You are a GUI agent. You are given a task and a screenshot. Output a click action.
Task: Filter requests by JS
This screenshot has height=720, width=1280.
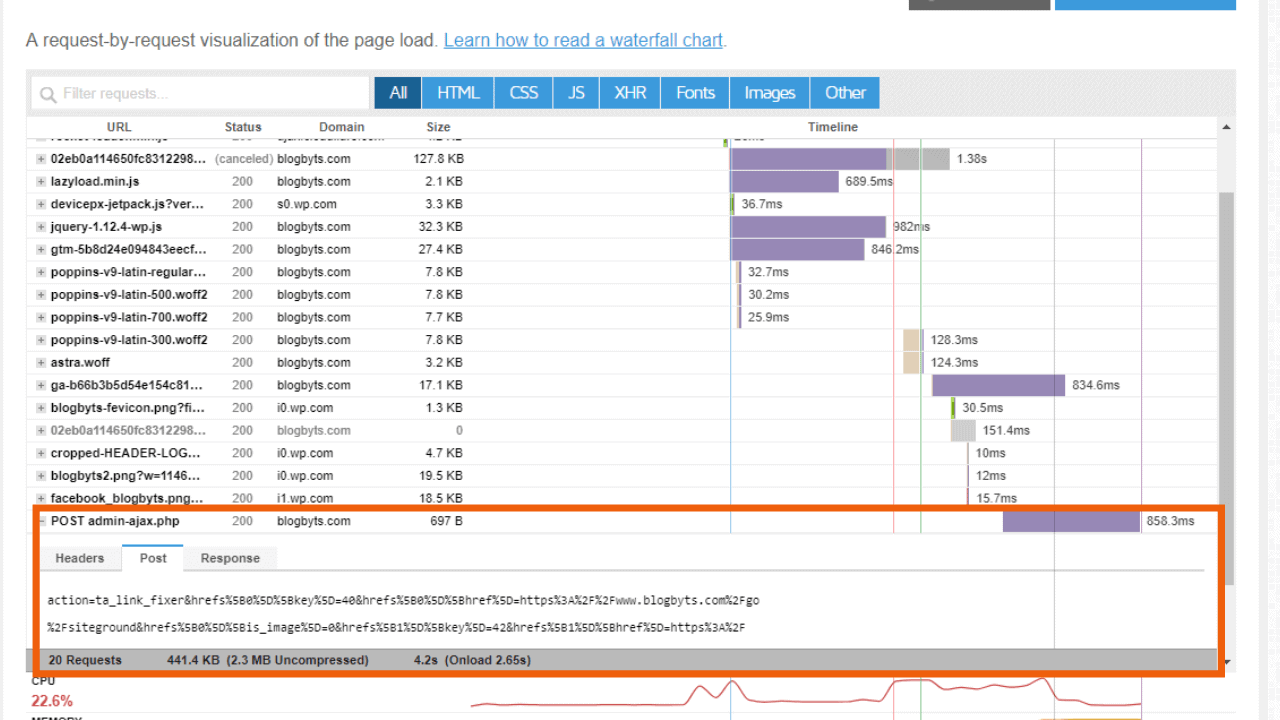576,93
